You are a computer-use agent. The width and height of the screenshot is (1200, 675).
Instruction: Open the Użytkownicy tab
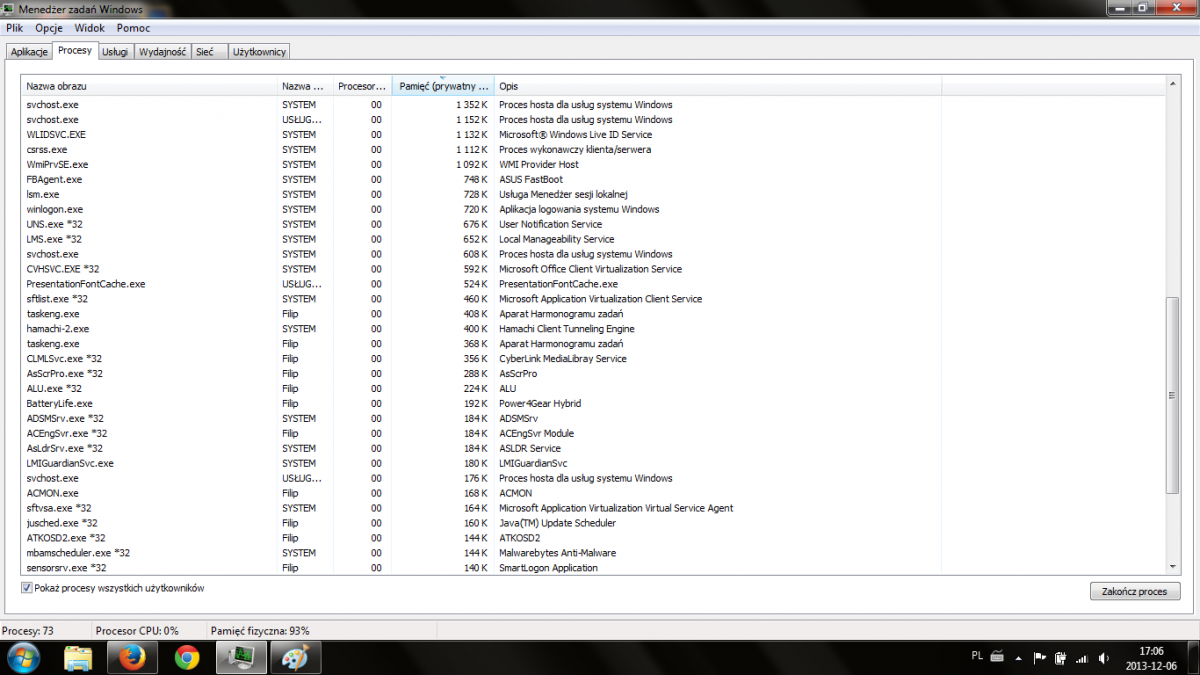click(x=260, y=51)
